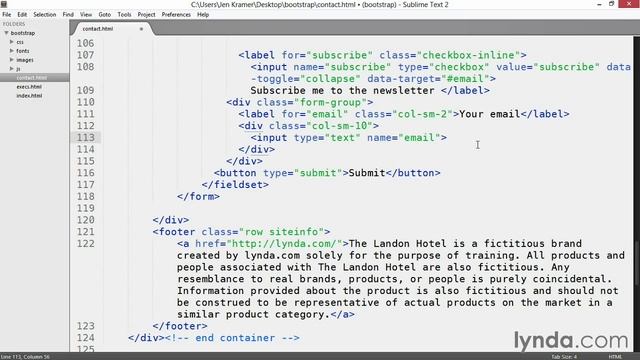Click the FOLDERS sidebar heading
This screenshot has width=640, height=360.
tap(14, 24)
